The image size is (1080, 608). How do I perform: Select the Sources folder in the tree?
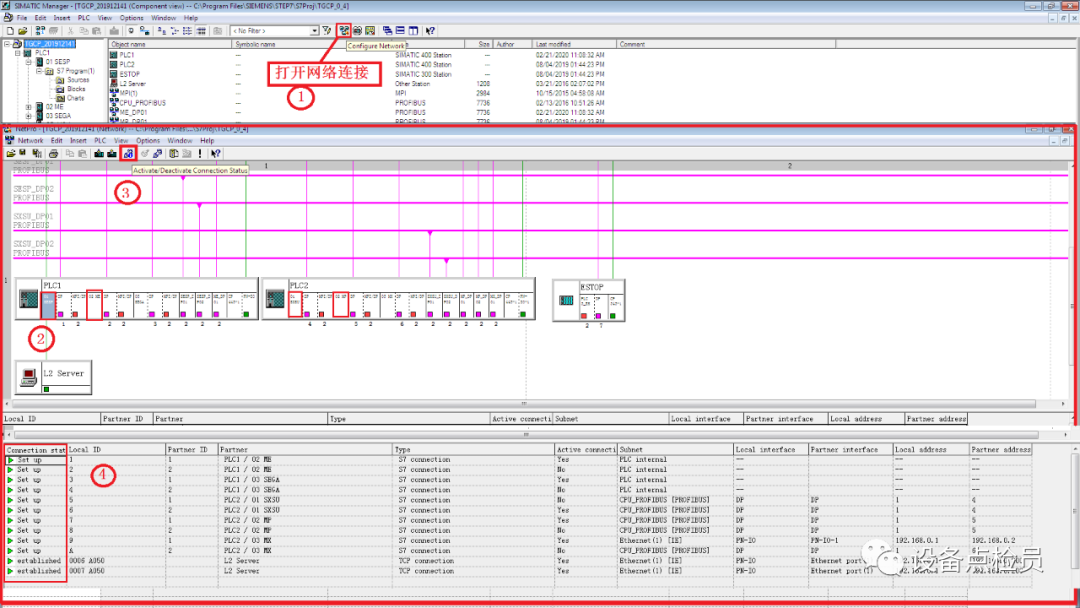(78, 80)
